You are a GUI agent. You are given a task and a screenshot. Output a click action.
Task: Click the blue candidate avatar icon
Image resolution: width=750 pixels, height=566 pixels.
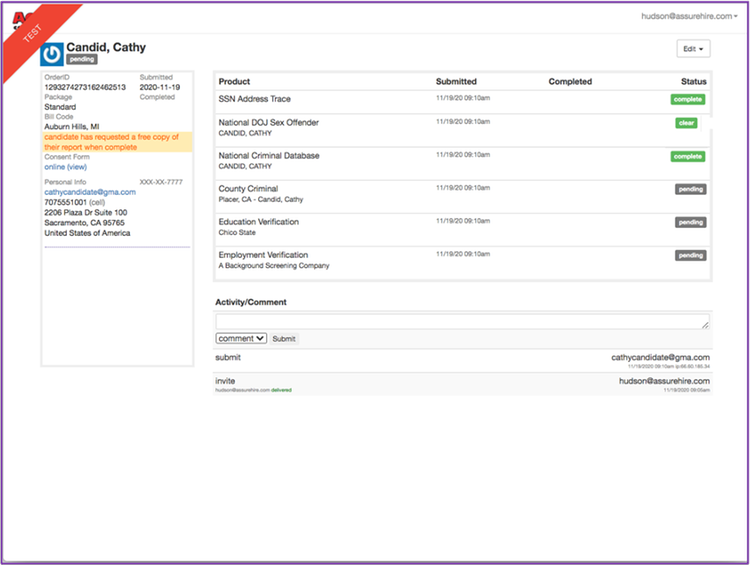tap(51, 54)
